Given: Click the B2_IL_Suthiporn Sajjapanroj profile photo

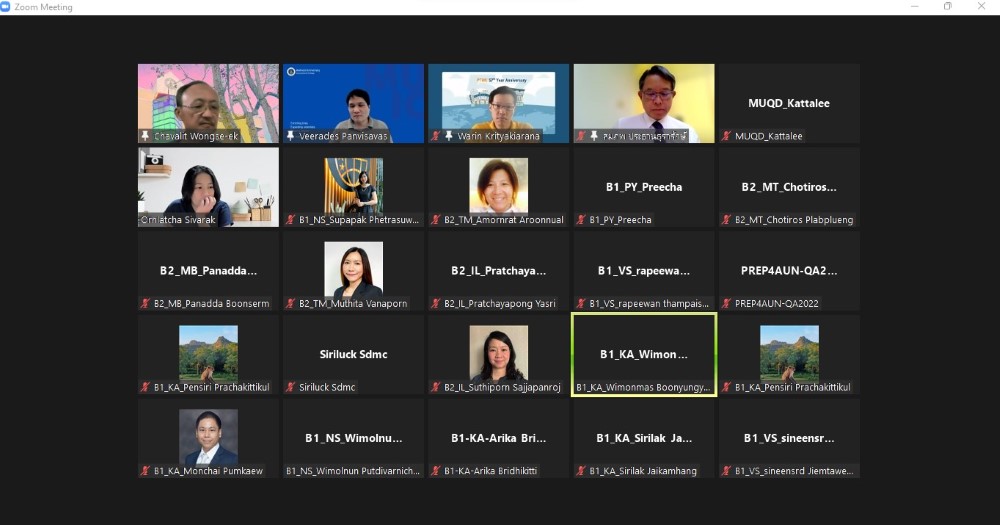Looking at the screenshot, I should 498,353.
